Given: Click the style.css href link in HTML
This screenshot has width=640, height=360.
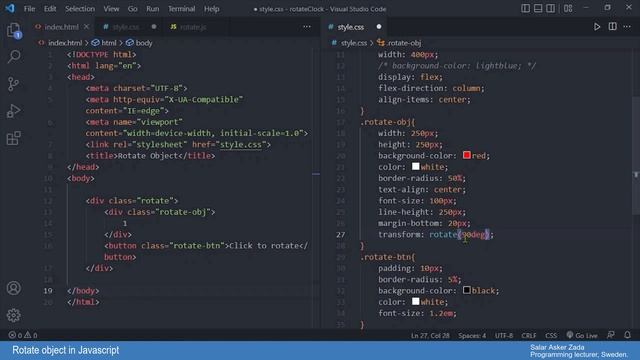Looking at the screenshot, I should coord(240,144).
